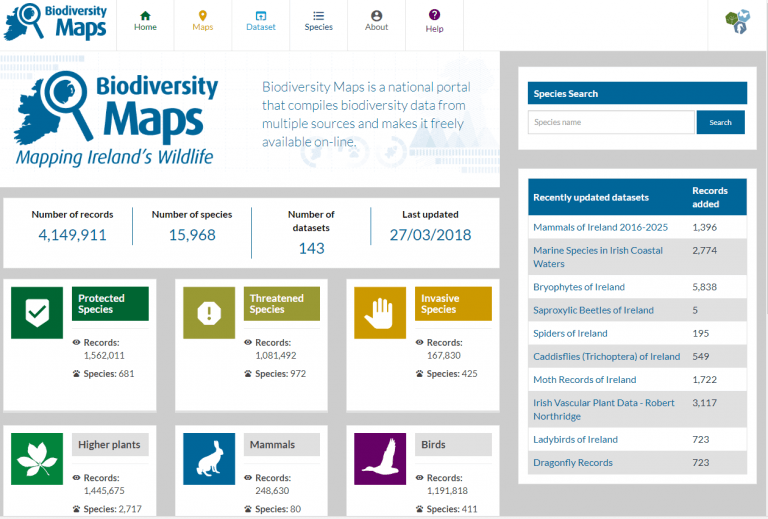This screenshot has height=519, width=768.
Task: Click the Help question mark icon
Action: click(434, 15)
